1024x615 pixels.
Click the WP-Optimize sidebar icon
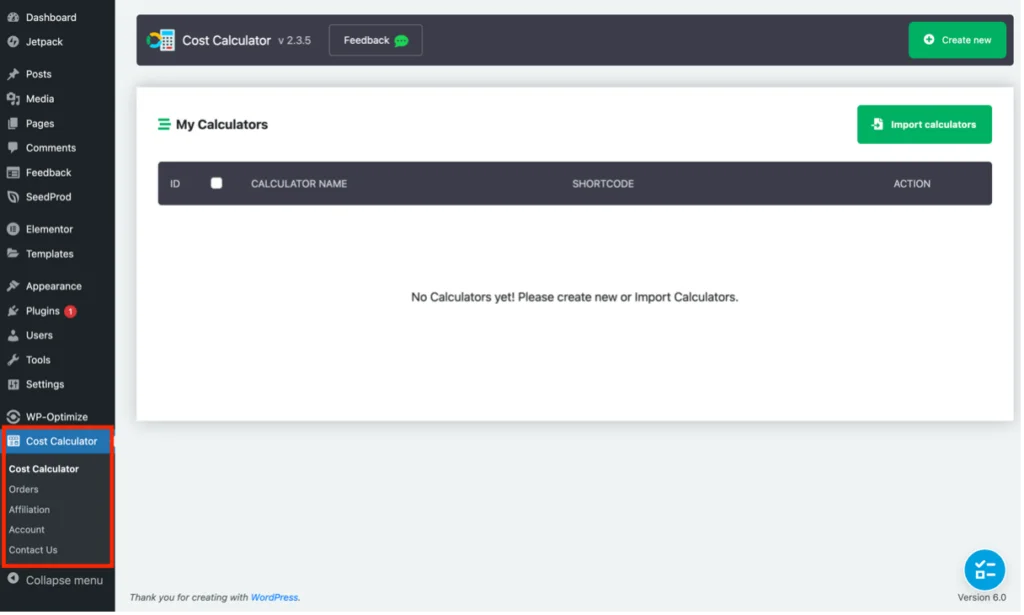point(13,417)
